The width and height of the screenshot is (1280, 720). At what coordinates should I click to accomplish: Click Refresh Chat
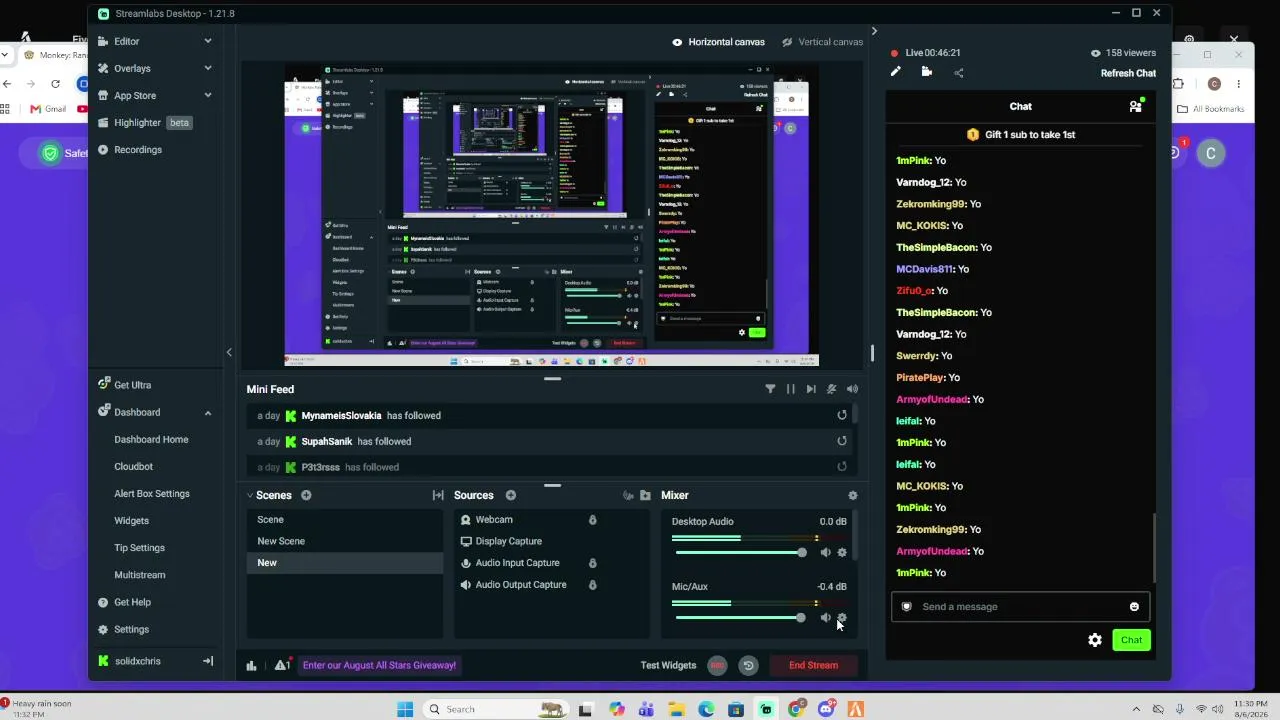[1128, 73]
